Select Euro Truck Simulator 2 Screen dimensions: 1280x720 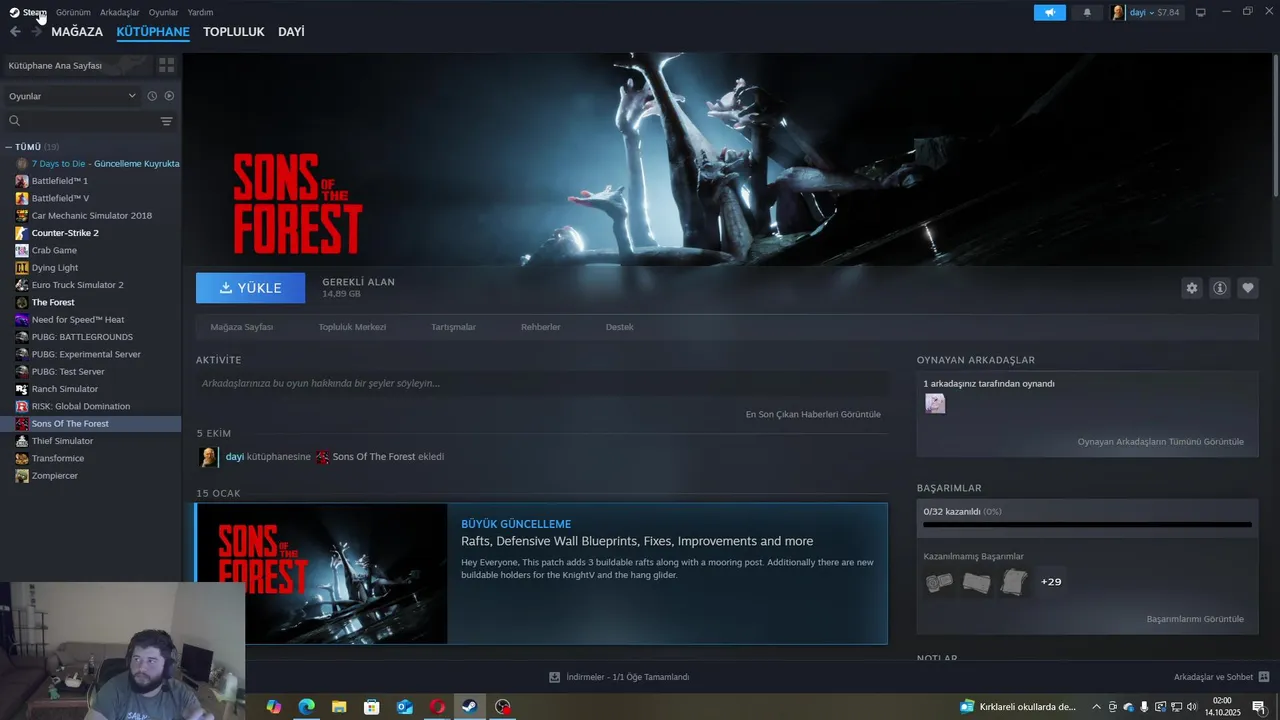point(78,285)
